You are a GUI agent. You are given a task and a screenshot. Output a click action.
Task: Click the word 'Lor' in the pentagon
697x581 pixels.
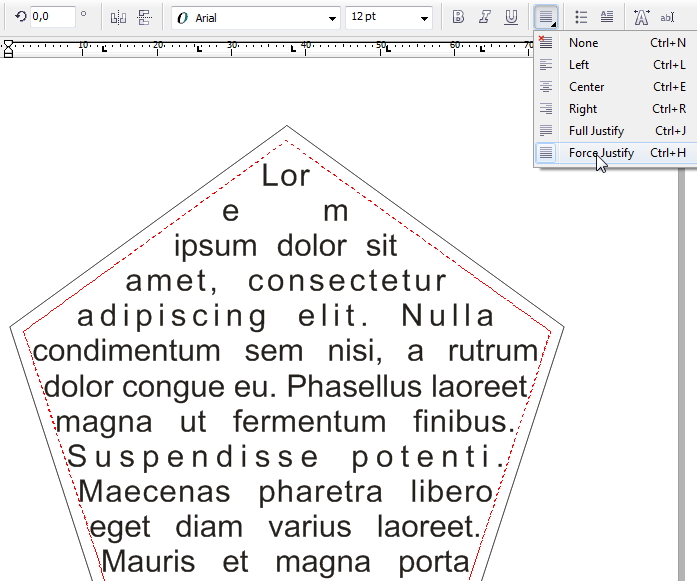(x=286, y=175)
